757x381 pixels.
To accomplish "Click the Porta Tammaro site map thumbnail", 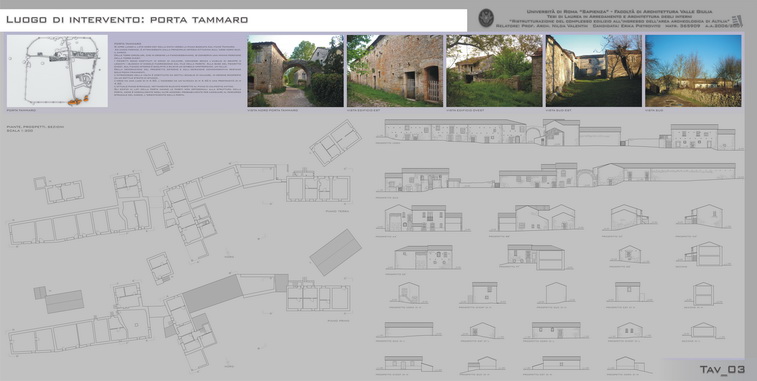I will 57,71.
